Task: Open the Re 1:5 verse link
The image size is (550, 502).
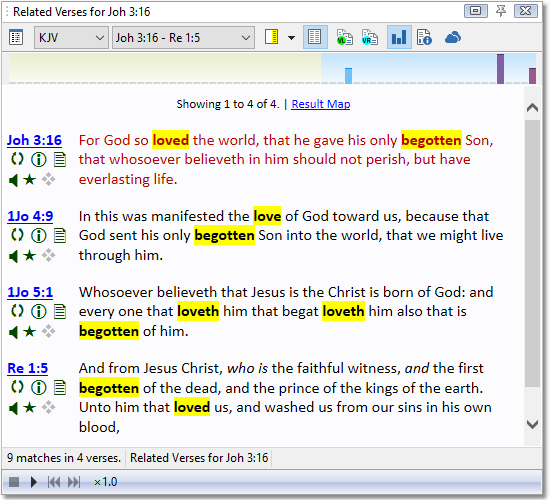Action: [x=28, y=368]
